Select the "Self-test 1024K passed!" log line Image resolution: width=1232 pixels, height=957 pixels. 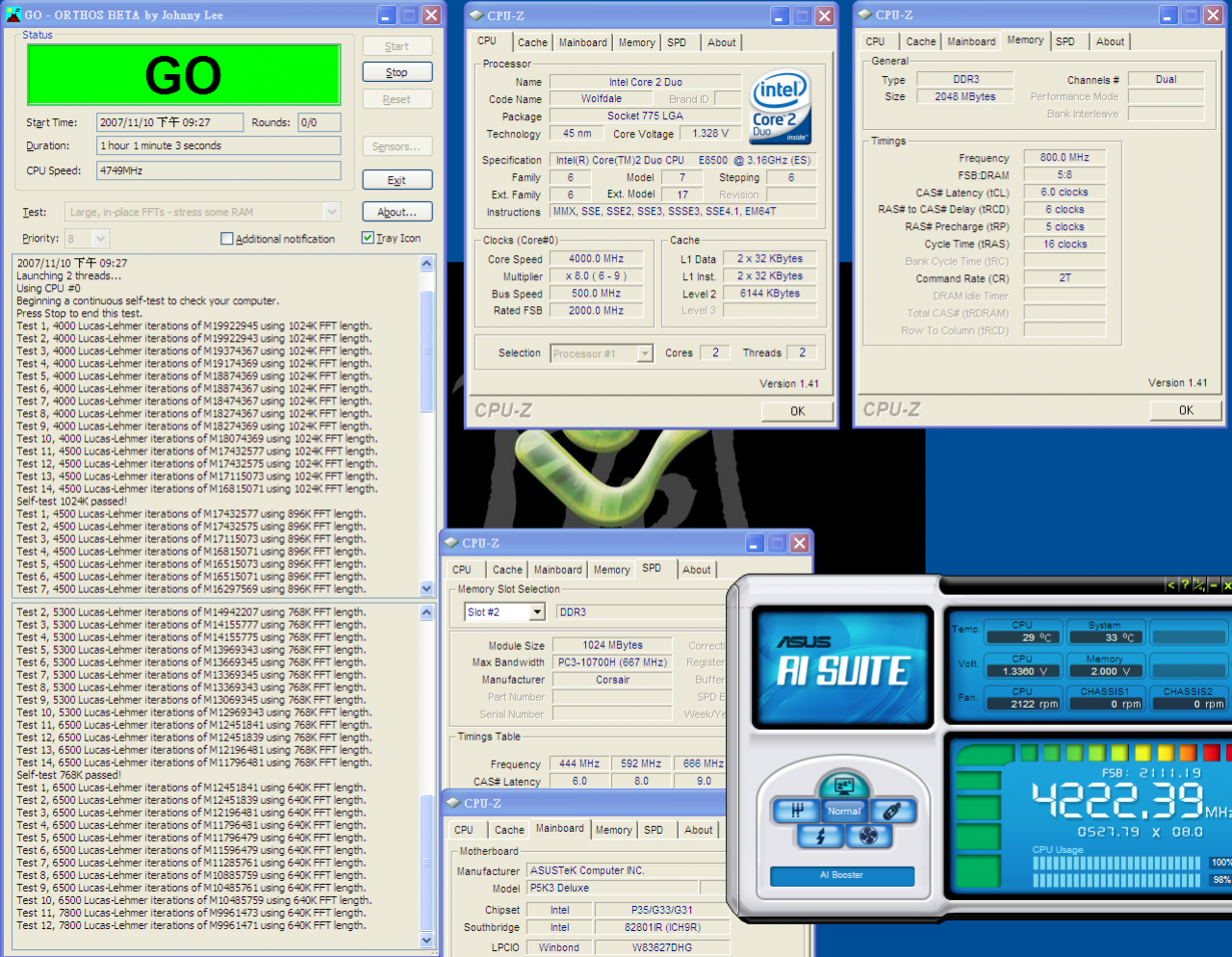click(x=71, y=502)
